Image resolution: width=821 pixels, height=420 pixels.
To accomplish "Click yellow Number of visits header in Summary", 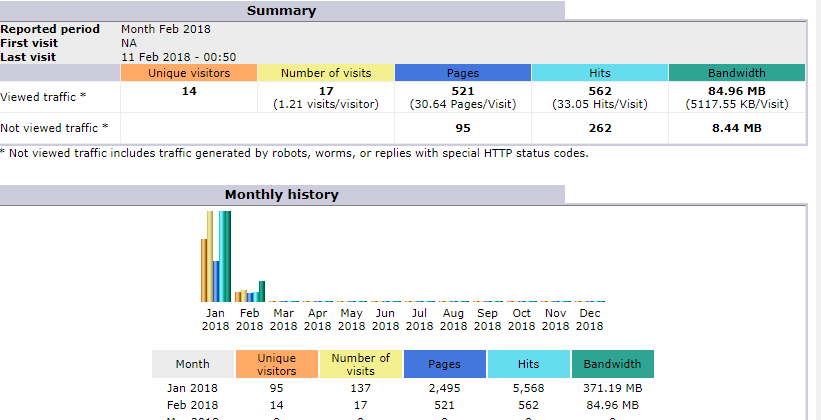I will [326, 73].
